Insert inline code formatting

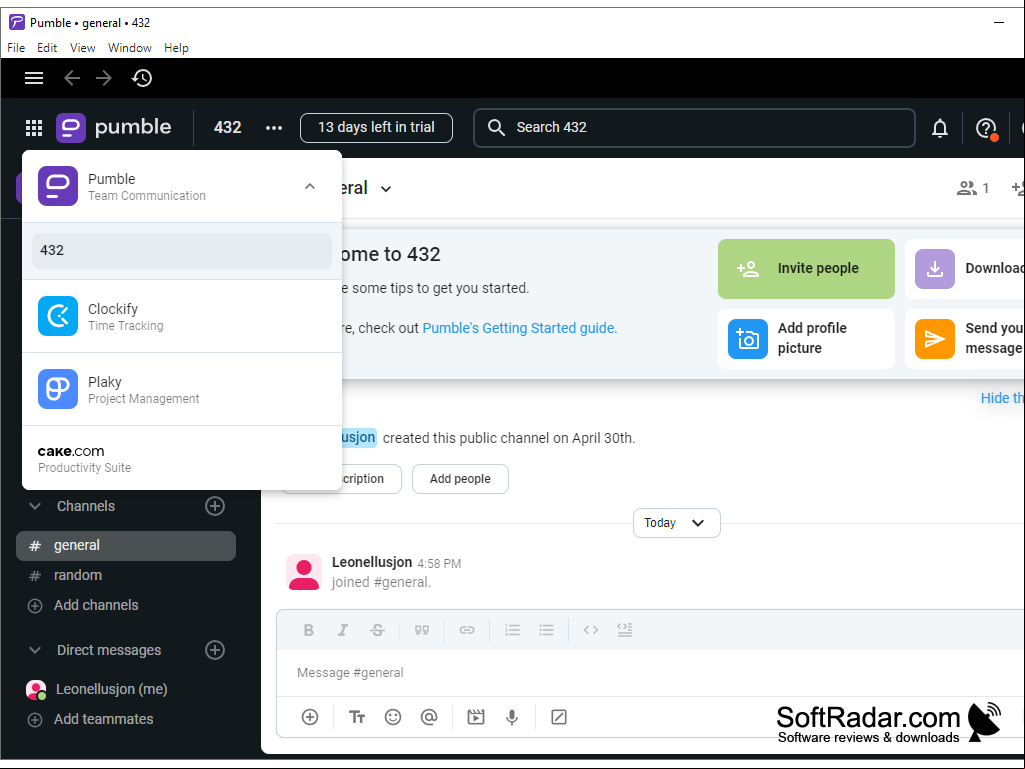pyautogui.click(x=591, y=630)
